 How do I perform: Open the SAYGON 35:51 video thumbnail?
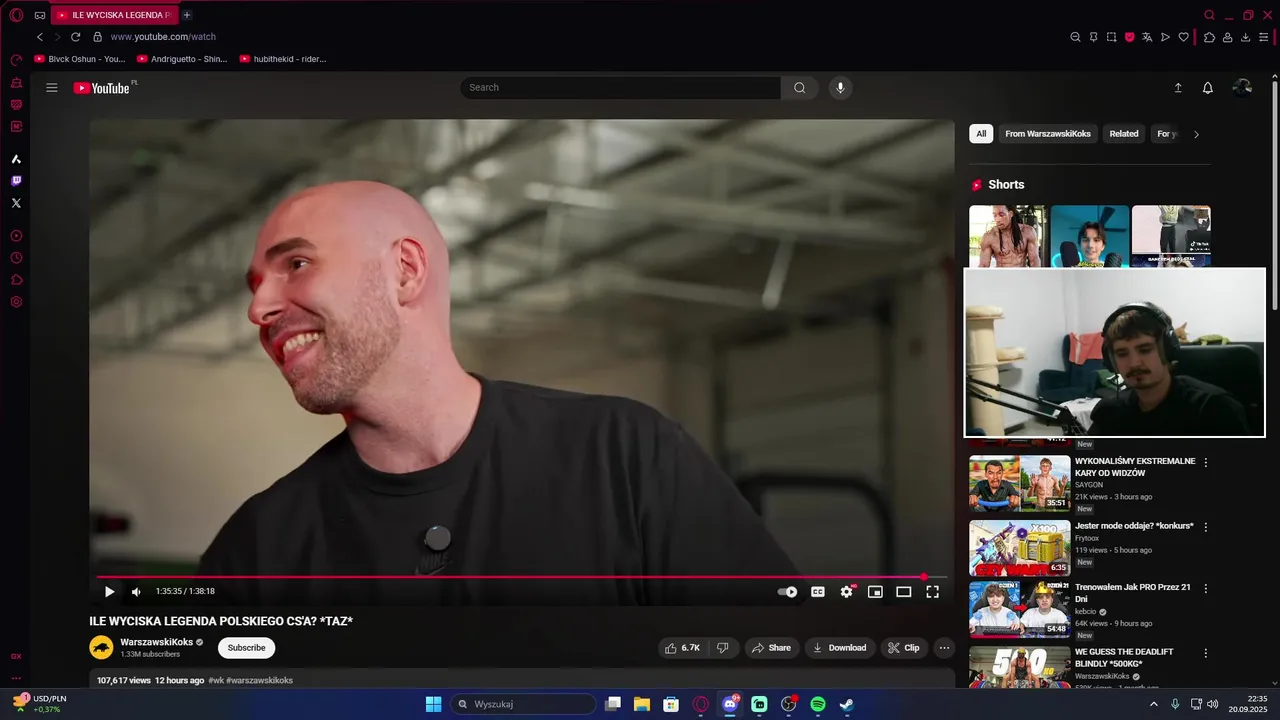tap(1019, 484)
